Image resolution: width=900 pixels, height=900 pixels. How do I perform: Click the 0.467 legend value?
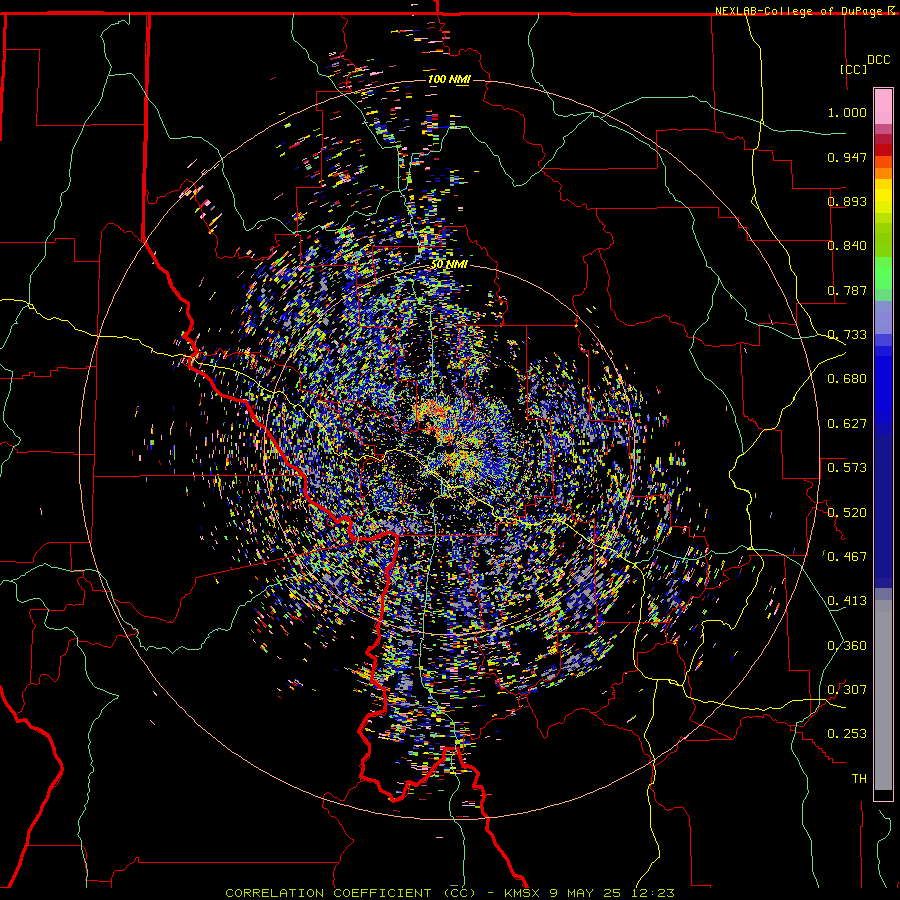point(847,556)
